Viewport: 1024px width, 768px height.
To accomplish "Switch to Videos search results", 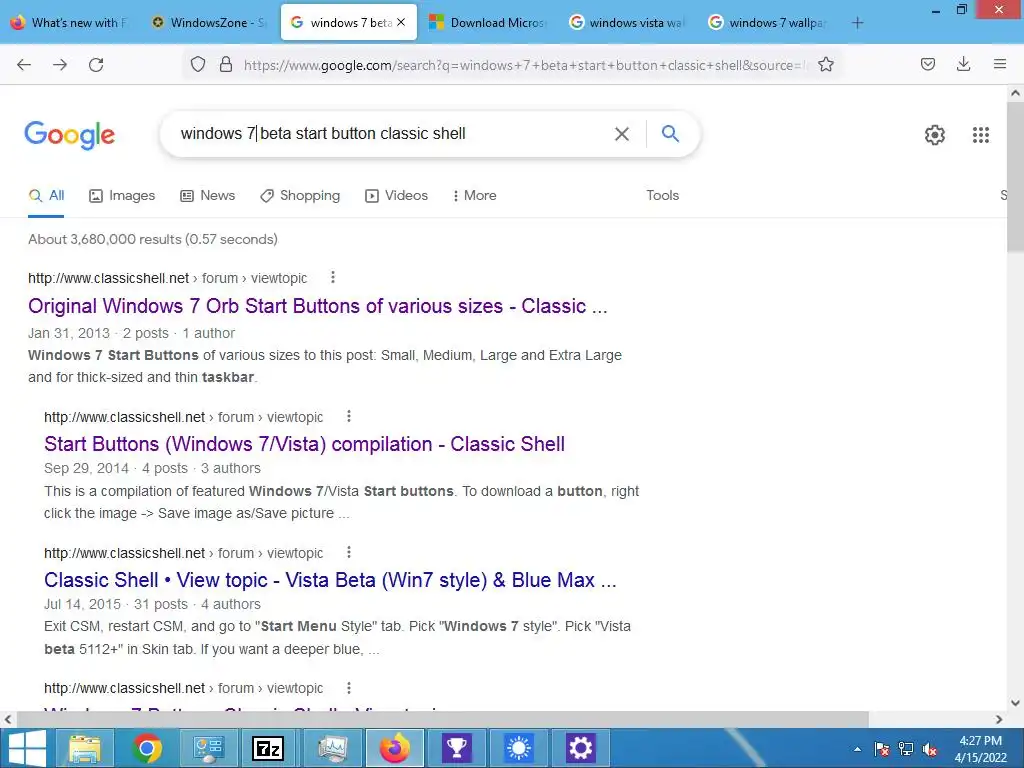I will click(x=396, y=195).
